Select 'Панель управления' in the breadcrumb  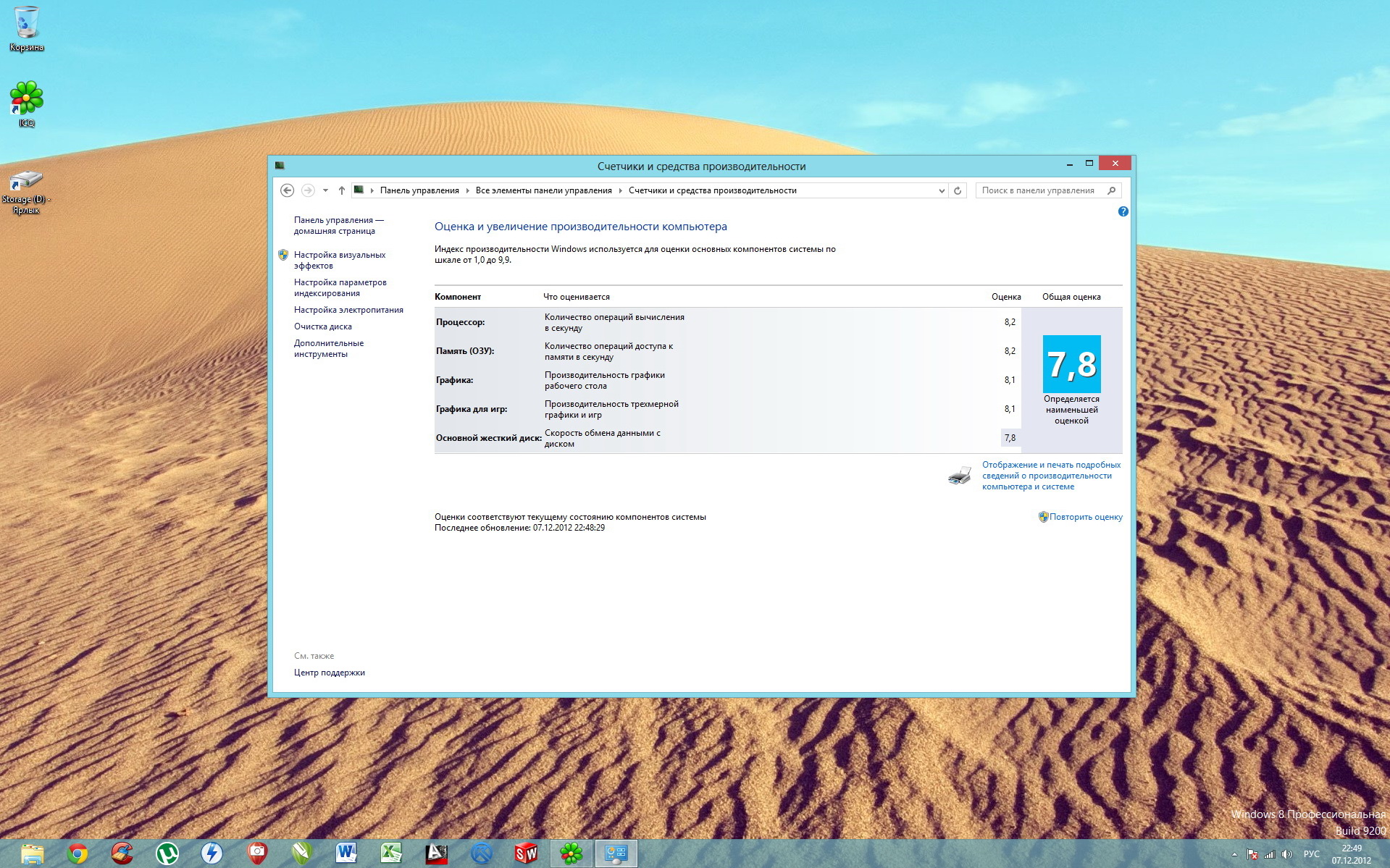419,190
